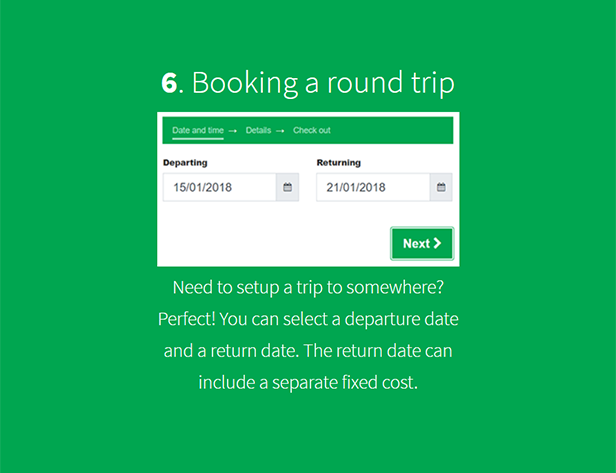The image size is (616, 473).
Task: Click the line Need to setup a trip
Action: [x=308, y=288]
